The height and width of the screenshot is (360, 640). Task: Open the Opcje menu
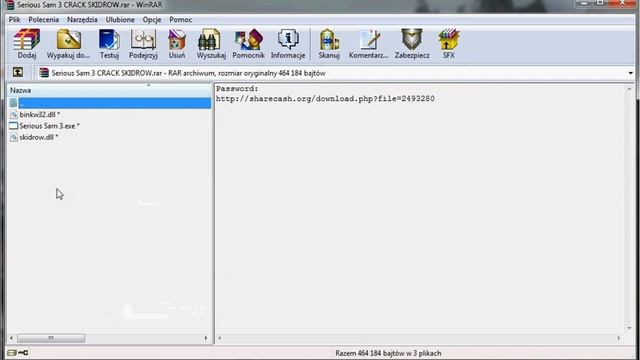click(x=152, y=20)
